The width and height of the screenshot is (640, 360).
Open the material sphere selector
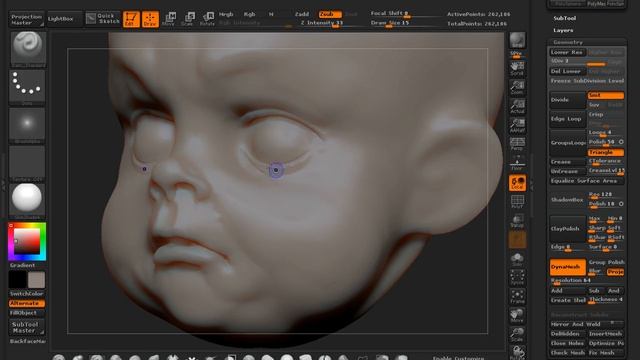[27, 200]
